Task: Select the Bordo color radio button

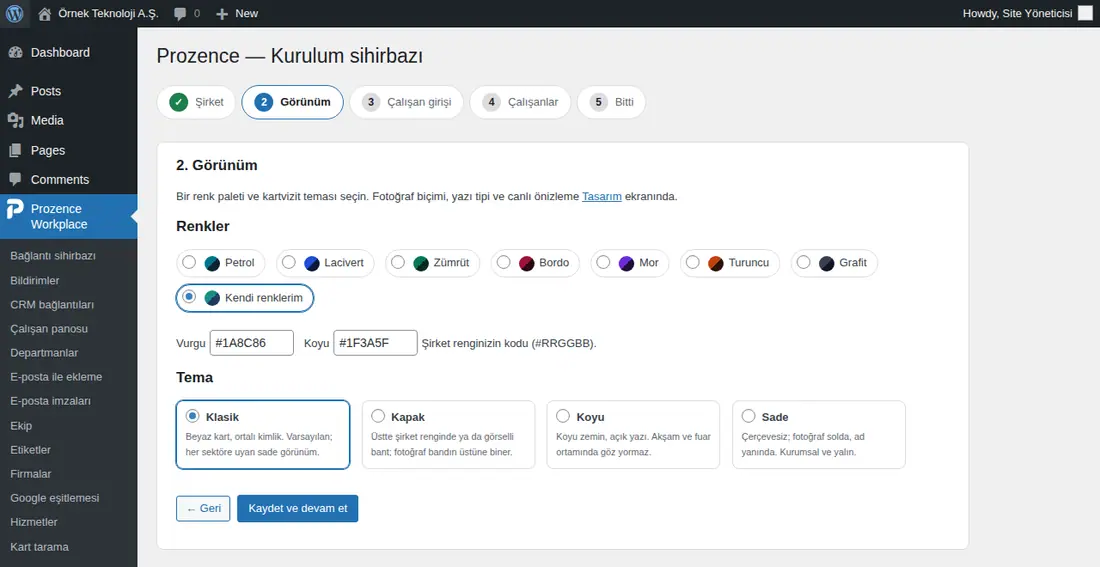Action: coord(503,262)
